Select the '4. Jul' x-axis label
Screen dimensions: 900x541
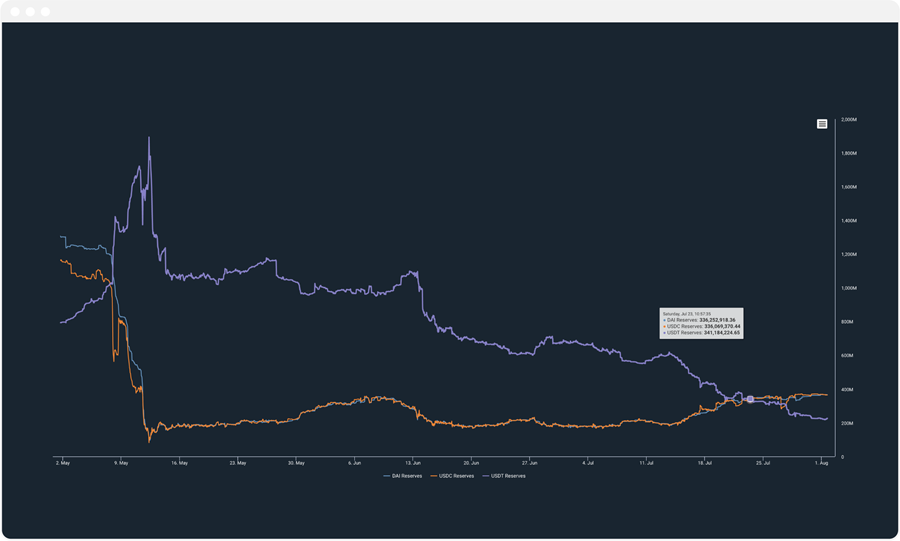point(588,463)
